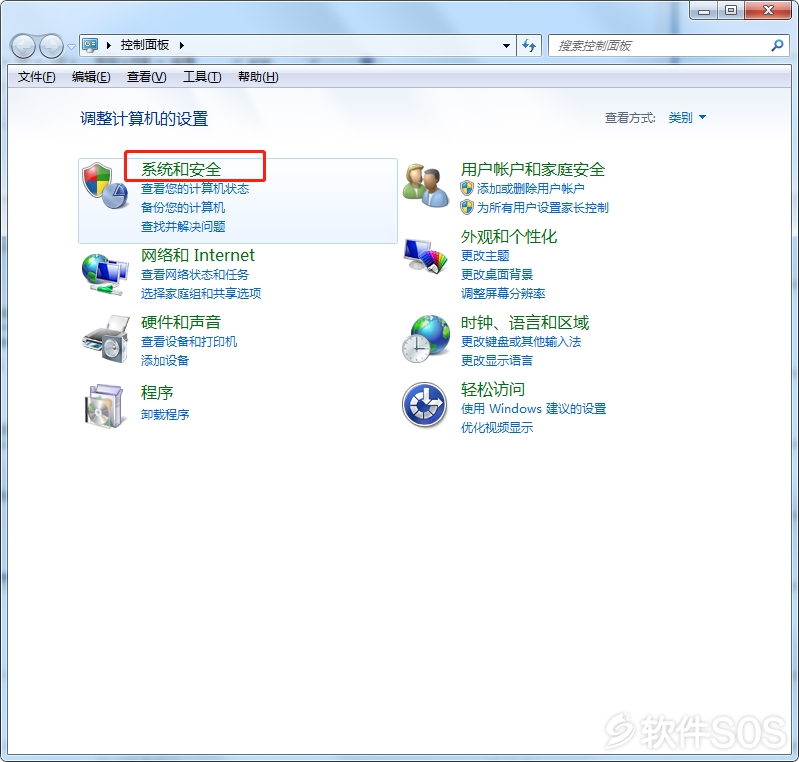Go forward with the Forward arrow button
The width and height of the screenshot is (799, 762).
[51, 46]
